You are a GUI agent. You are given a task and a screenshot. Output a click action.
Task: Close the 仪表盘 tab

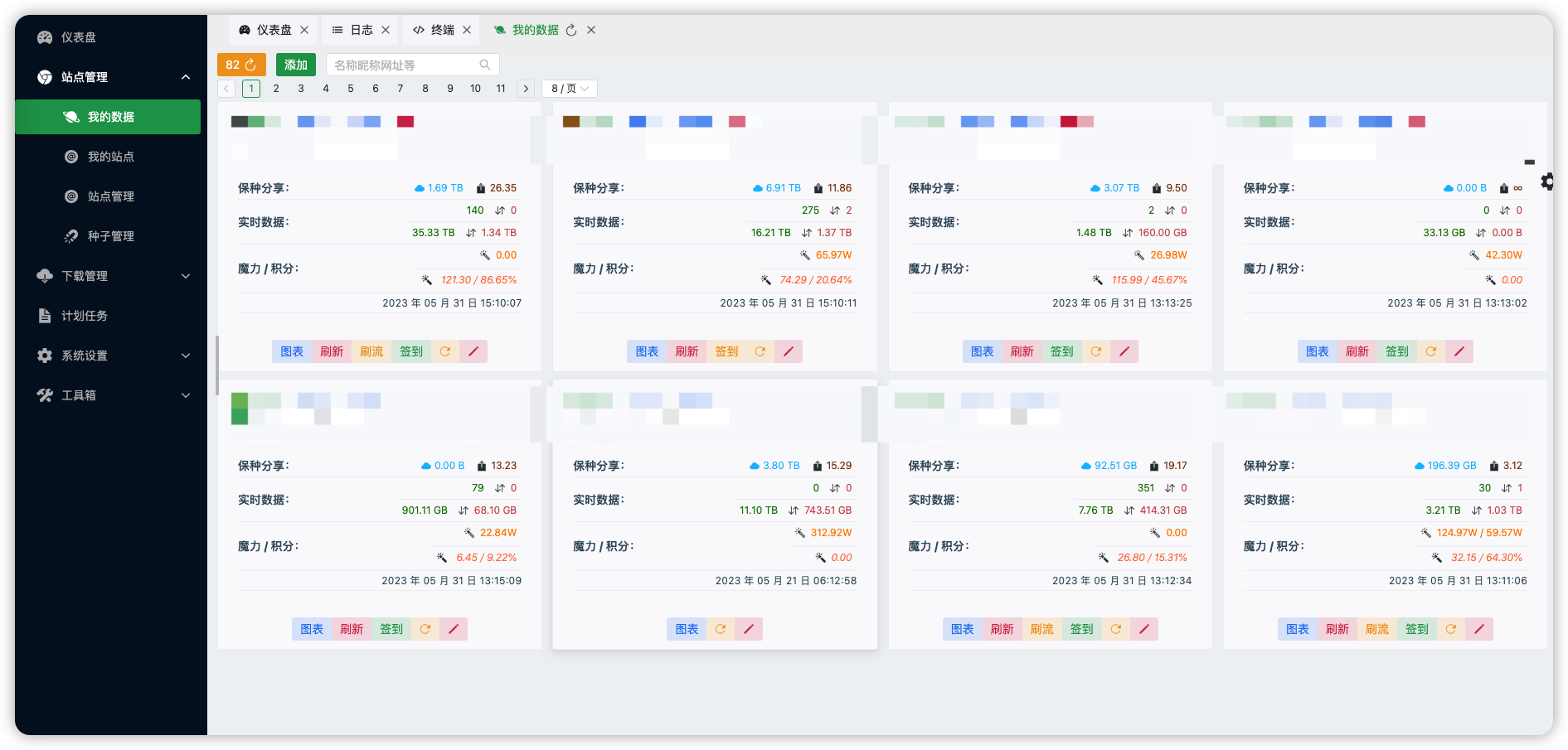(x=304, y=30)
